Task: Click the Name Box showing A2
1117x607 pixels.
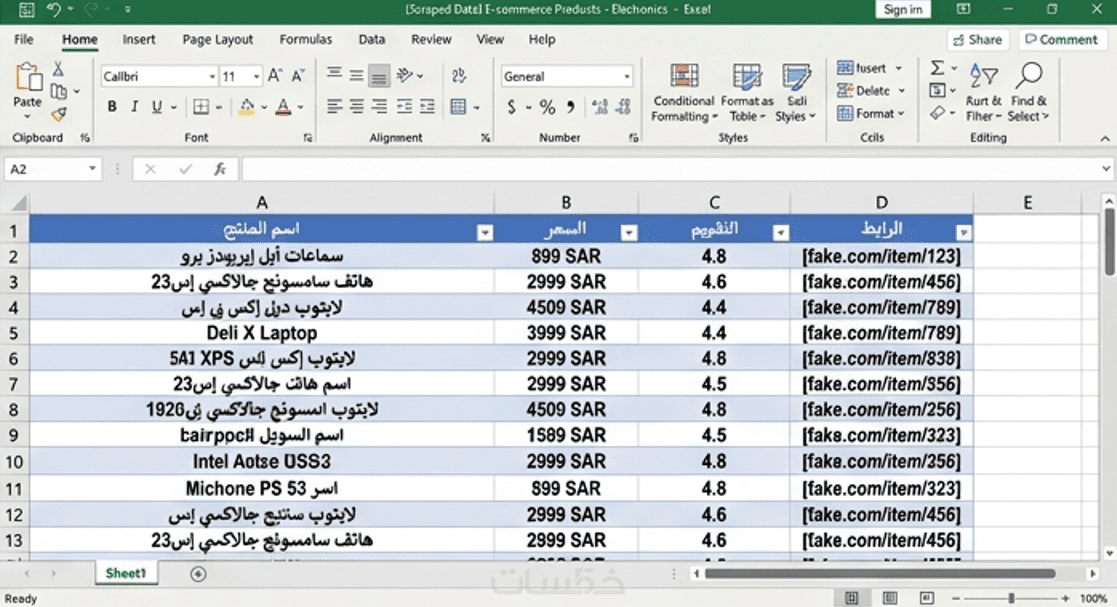Action: click(x=53, y=169)
